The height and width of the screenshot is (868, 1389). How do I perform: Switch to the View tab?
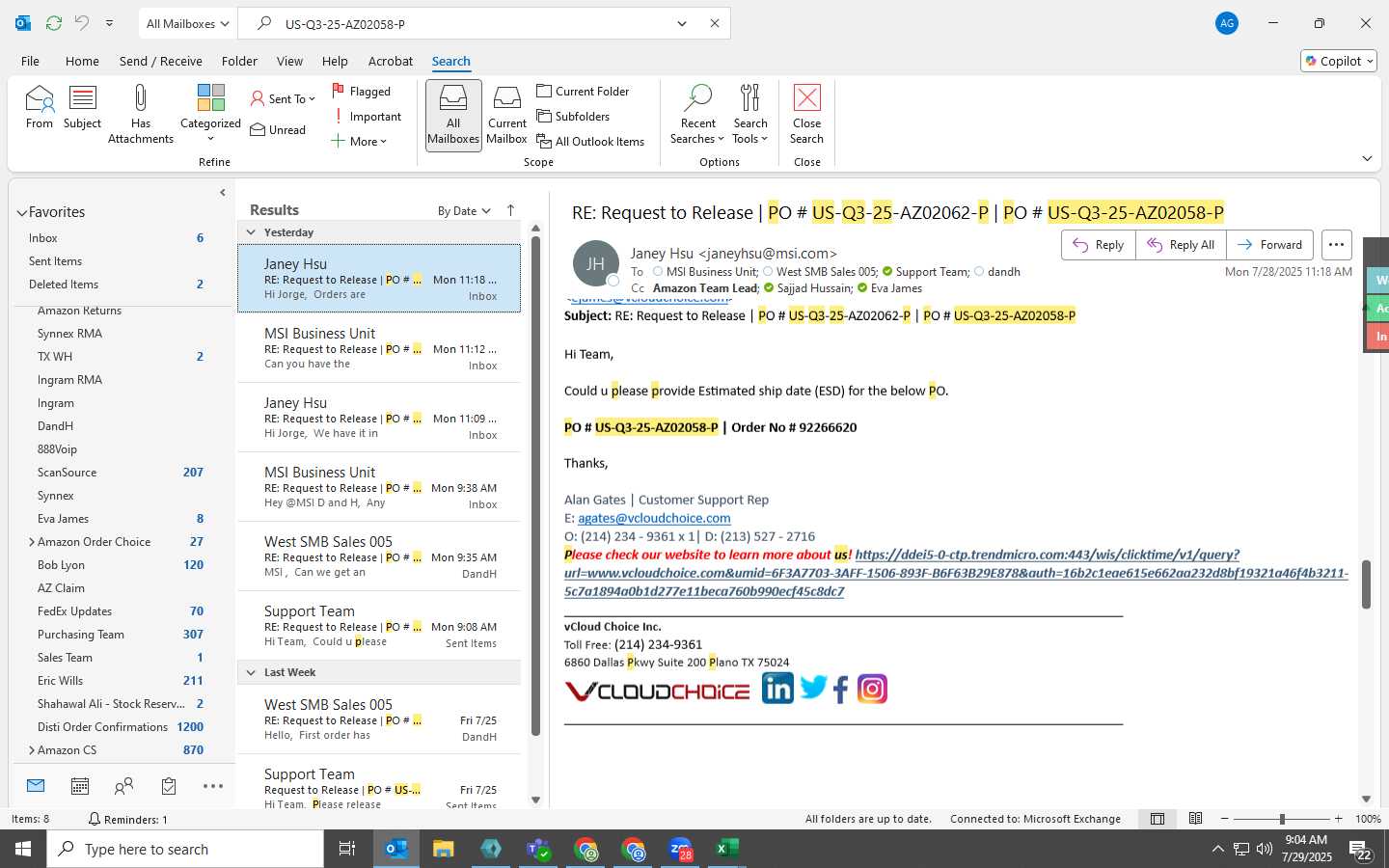[289, 61]
